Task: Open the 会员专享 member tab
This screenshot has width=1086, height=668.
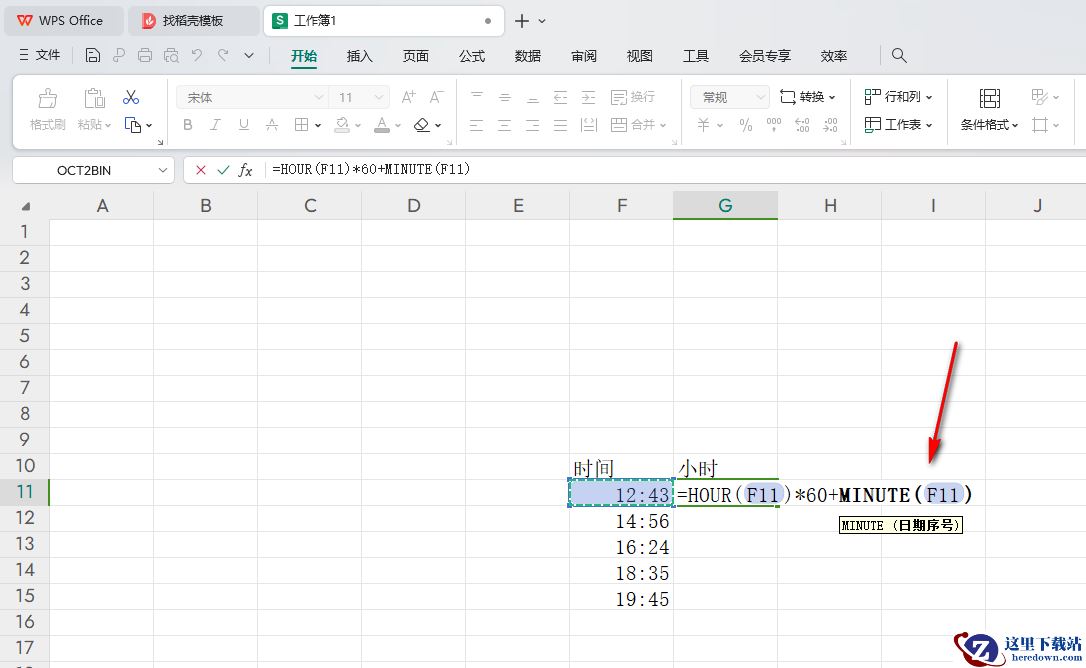Action: 765,56
